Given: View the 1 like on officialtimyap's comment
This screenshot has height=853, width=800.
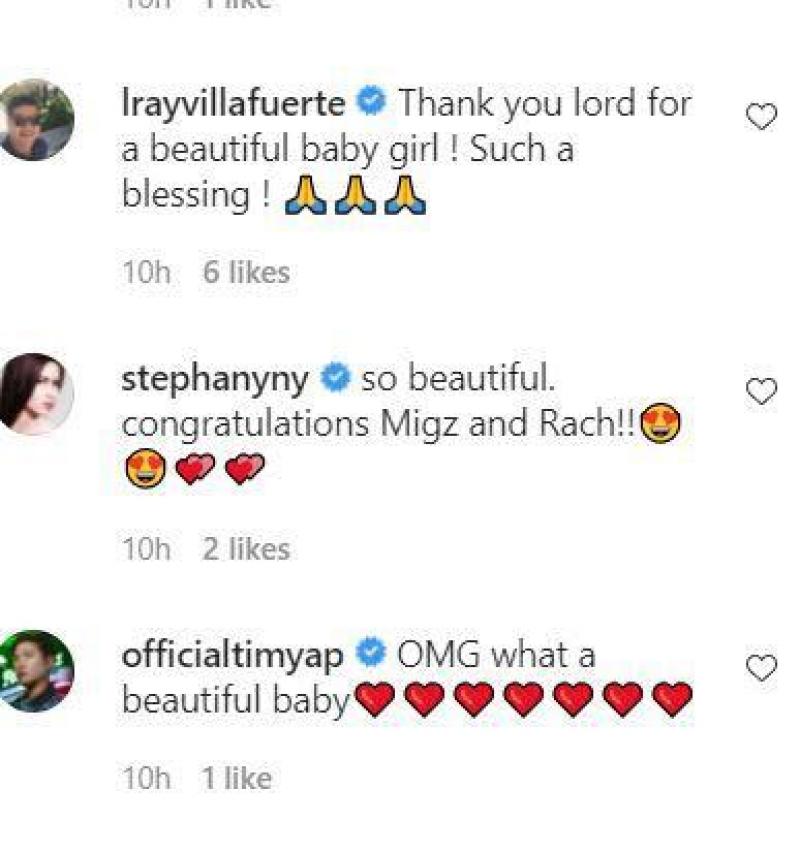Looking at the screenshot, I should (237, 779).
